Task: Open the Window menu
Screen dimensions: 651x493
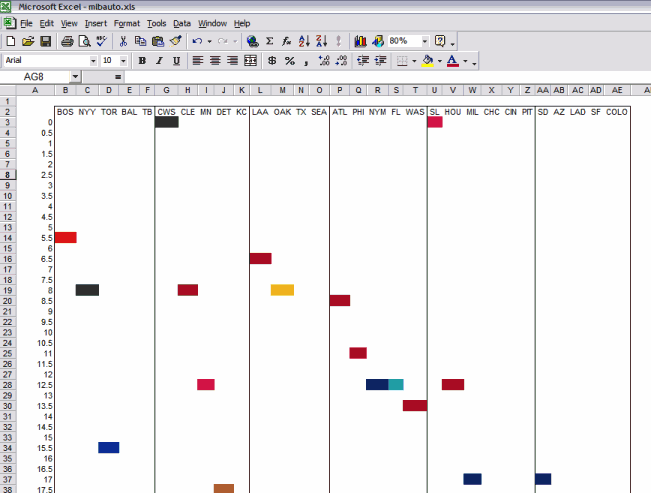Action: [212, 23]
